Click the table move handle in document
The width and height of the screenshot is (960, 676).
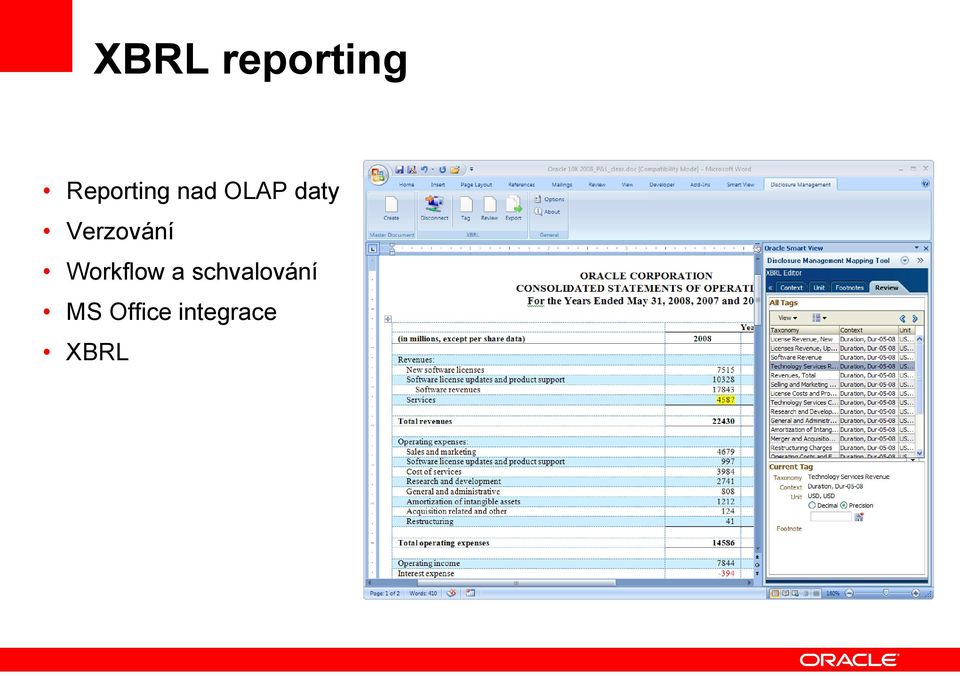tap(388, 319)
